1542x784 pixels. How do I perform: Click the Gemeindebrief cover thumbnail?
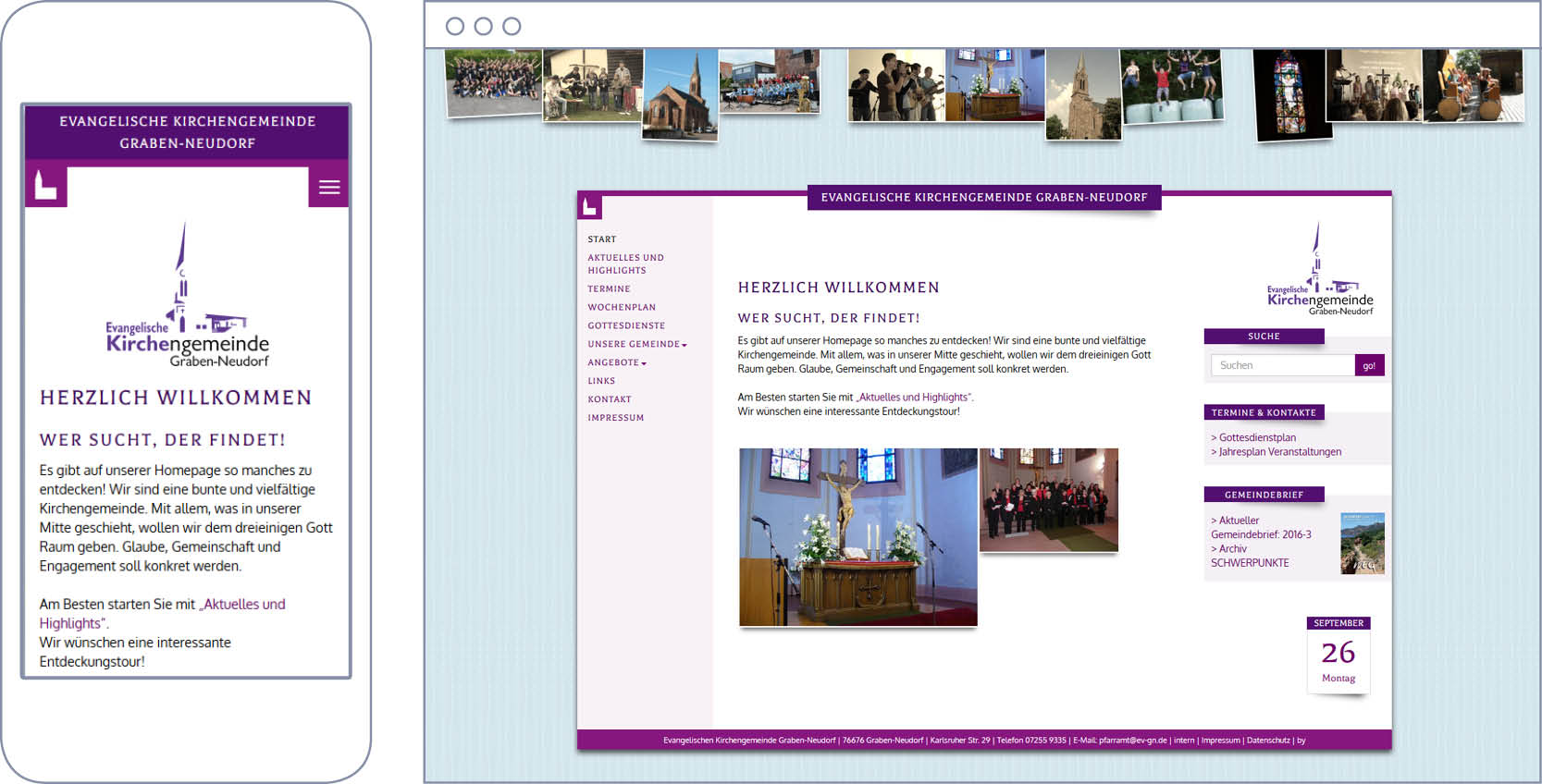pos(1363,544)
